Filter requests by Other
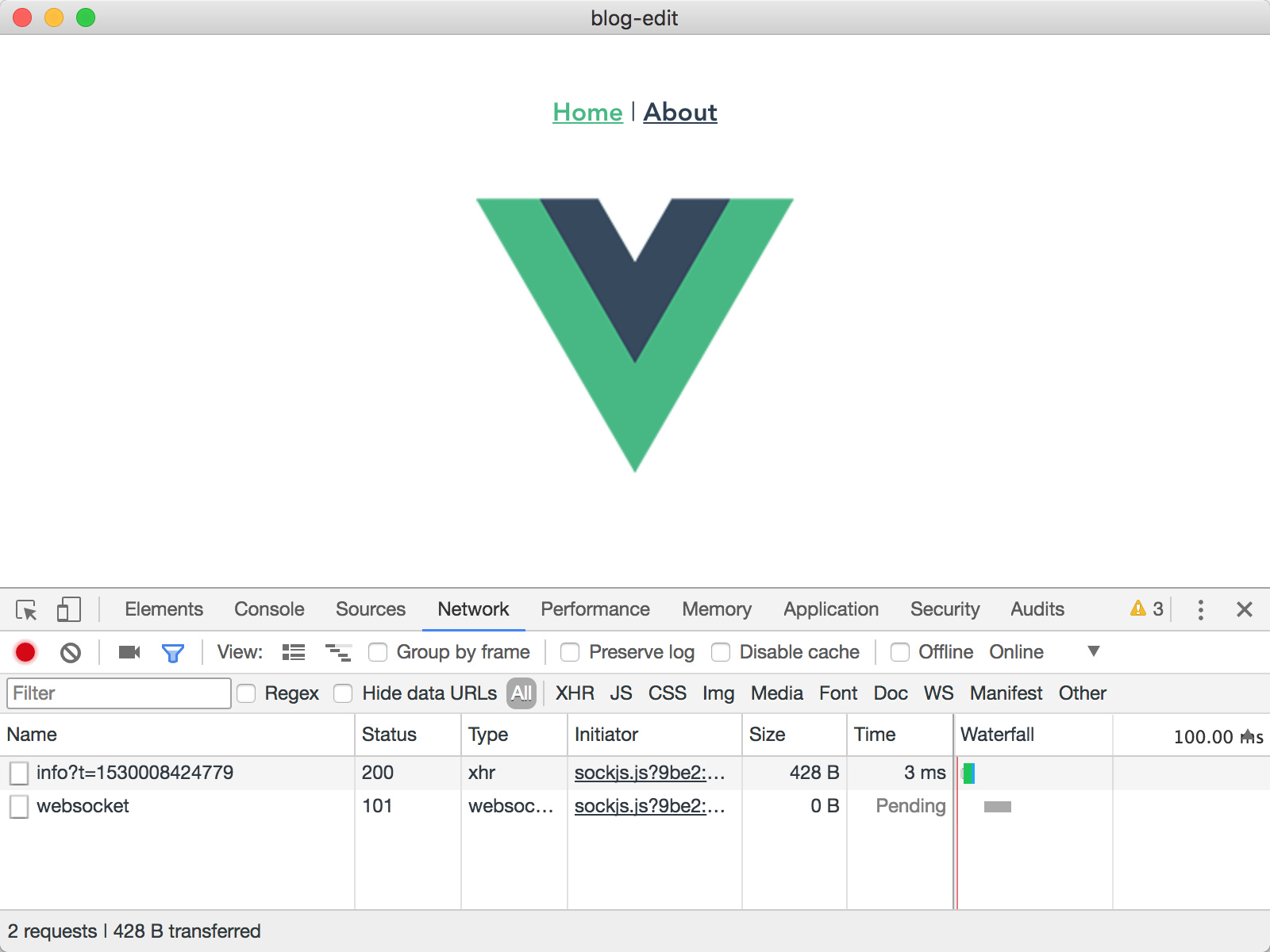 pyautogui.click(x=1083, y=693)
